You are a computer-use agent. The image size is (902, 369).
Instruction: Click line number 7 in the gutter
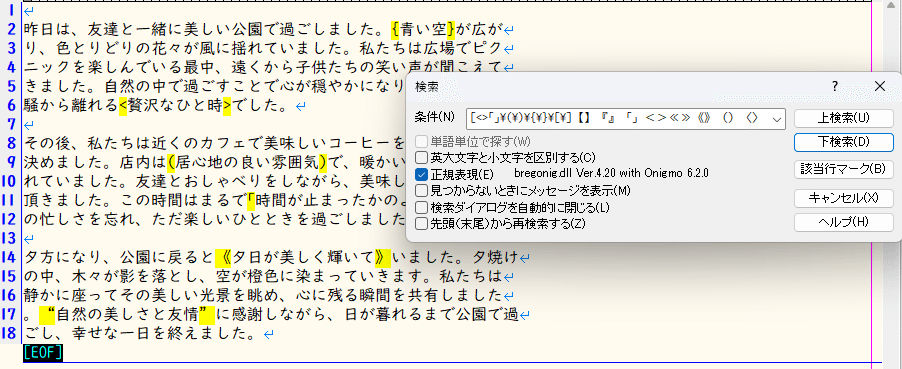pyautogui.click(x=11, y=124)
